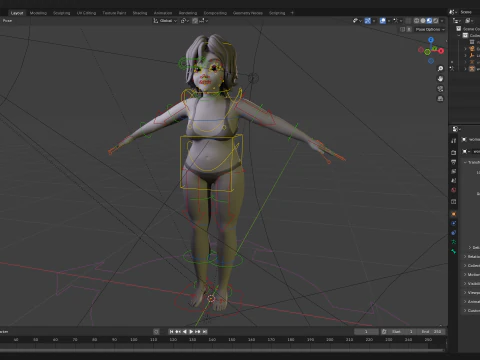Viewport: 480px width, 360px height.
Task: Go to the Shading workspace tab
Action: (x=140, y=13)
